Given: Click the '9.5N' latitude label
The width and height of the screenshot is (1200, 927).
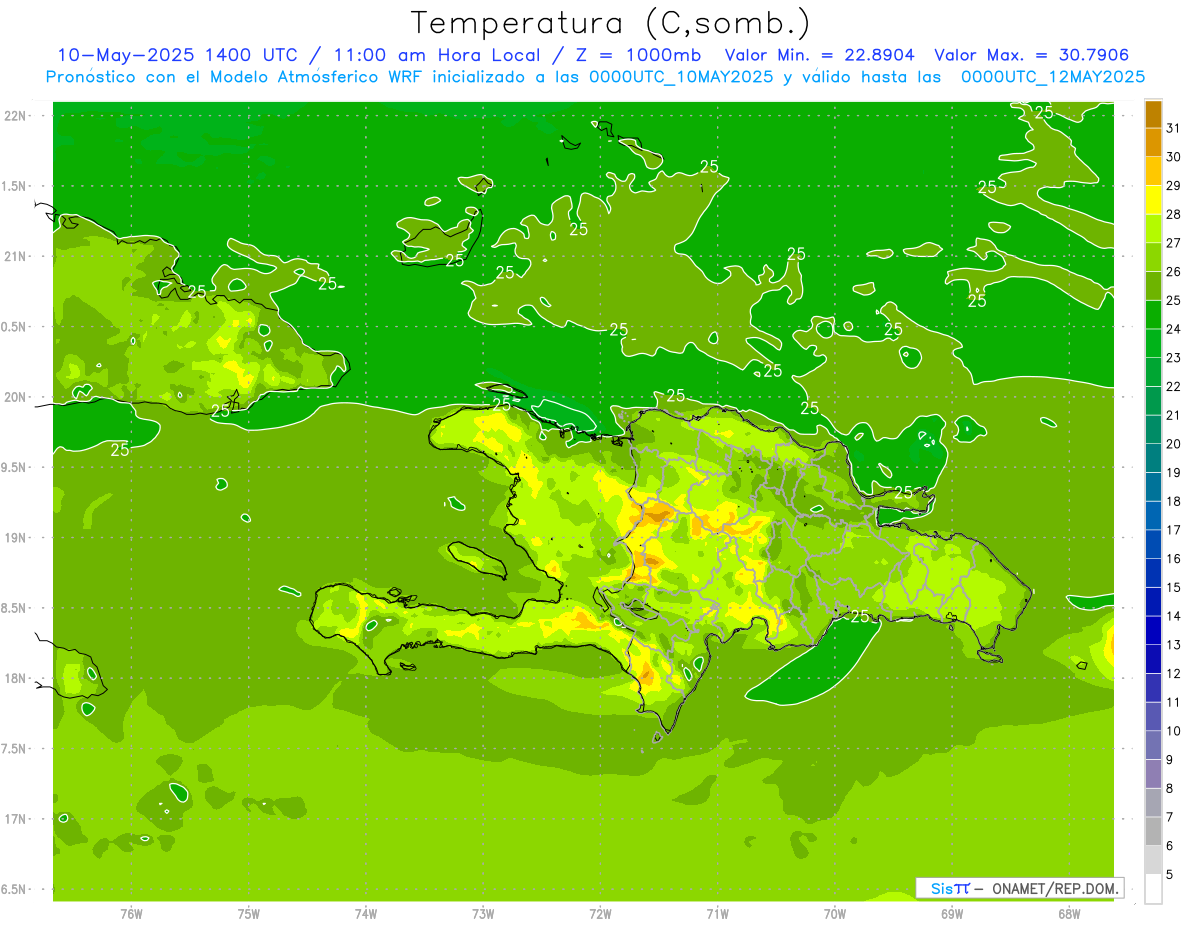Looking at the screenshot, I should 15,467.
